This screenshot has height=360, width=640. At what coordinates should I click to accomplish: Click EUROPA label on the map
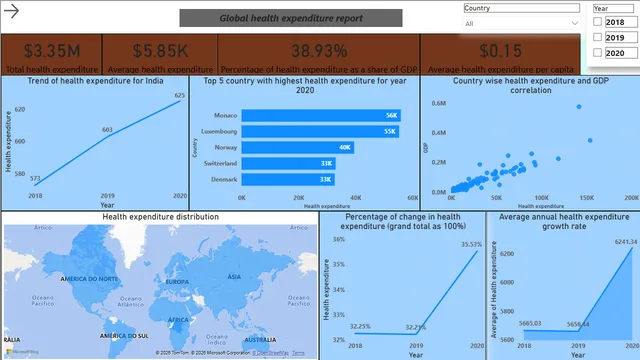pos(177,282)
